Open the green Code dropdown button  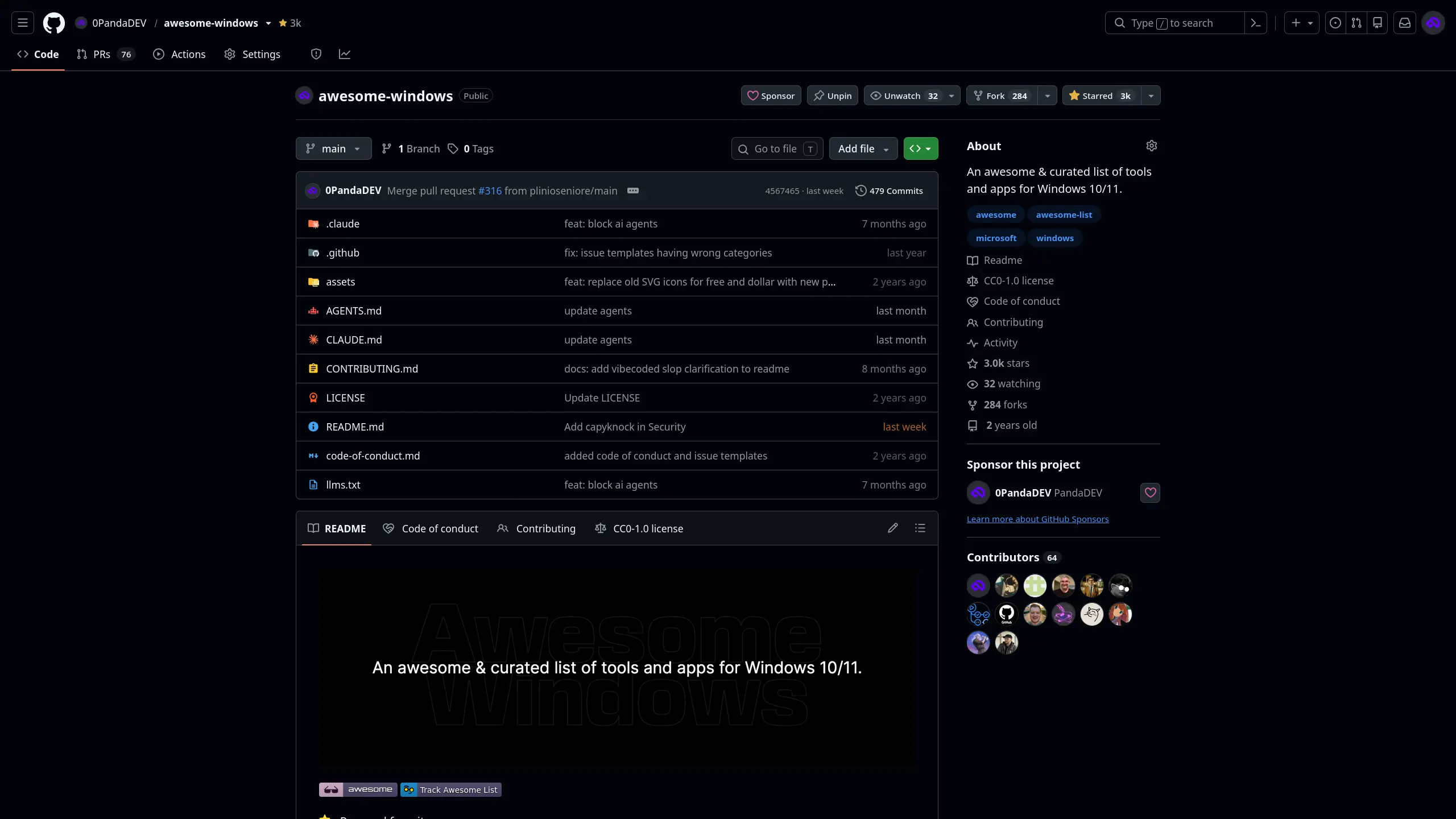921,148
